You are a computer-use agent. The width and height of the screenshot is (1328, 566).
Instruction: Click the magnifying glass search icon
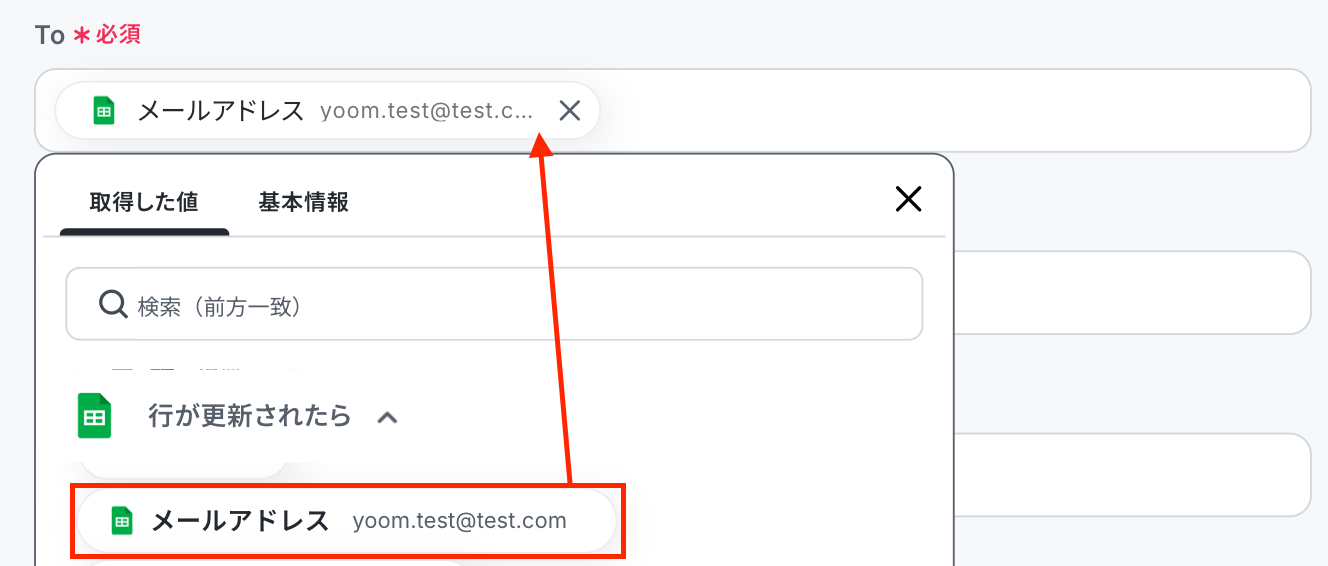tap(113, 304)
